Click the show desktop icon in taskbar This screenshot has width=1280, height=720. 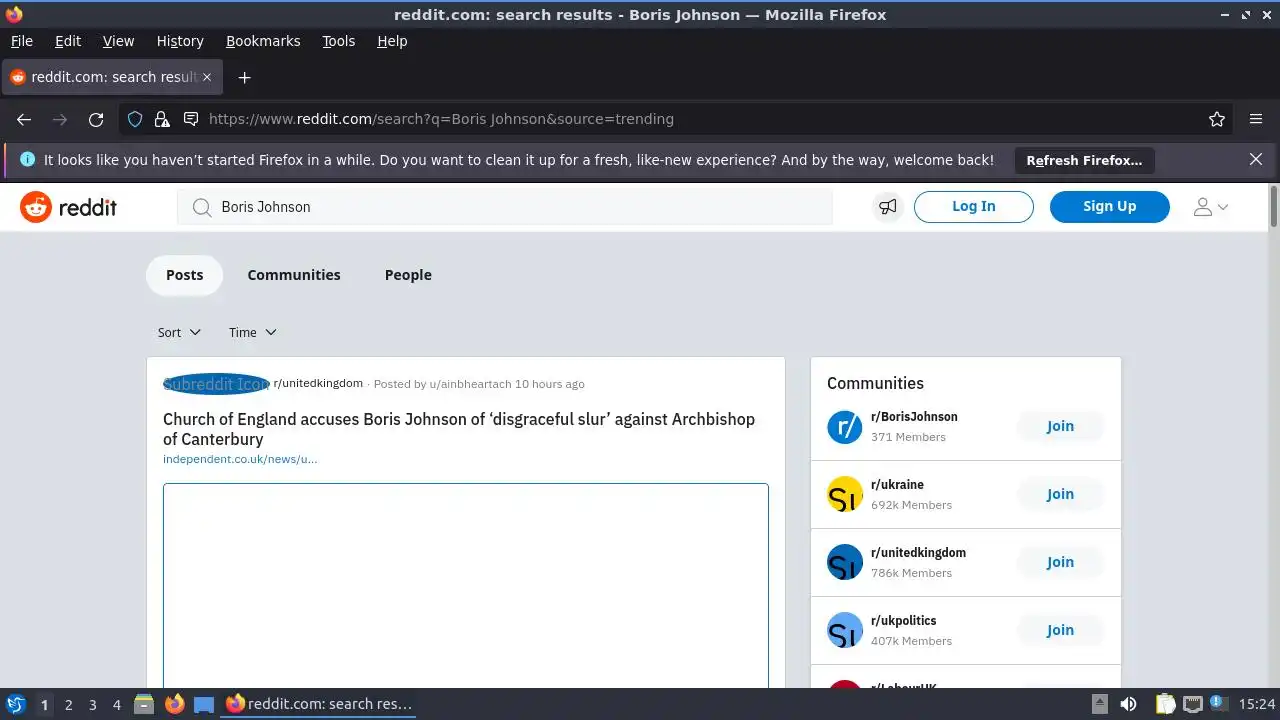pyautogui.click(x=204, y=704)
